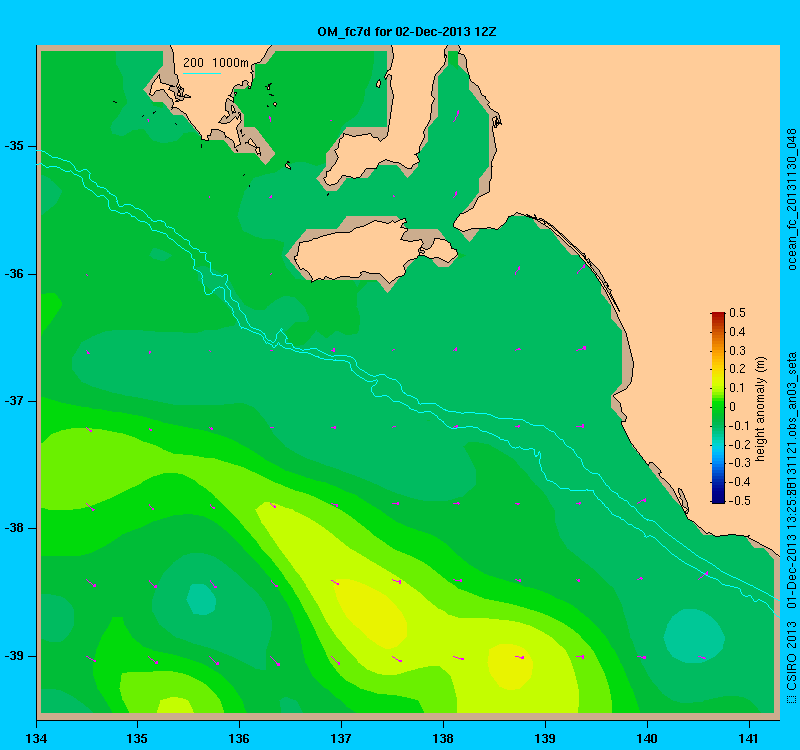Viewport: 800px width, 750px height.
Task: Click the cyan sample line under the isobath legend
Action: pos(202,73)
